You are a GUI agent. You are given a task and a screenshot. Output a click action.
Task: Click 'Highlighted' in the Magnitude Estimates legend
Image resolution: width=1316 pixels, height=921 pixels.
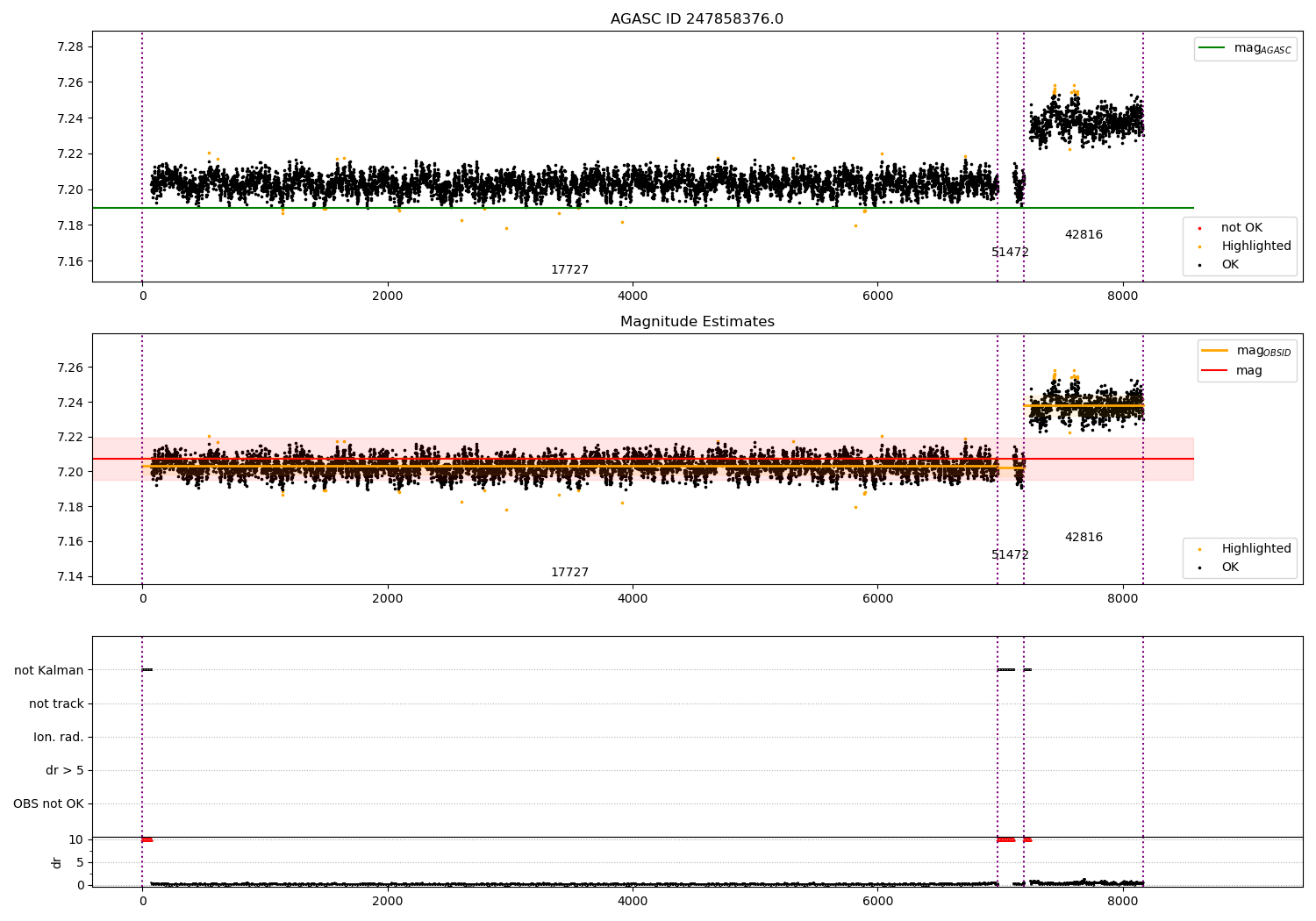coord(1255,549)
